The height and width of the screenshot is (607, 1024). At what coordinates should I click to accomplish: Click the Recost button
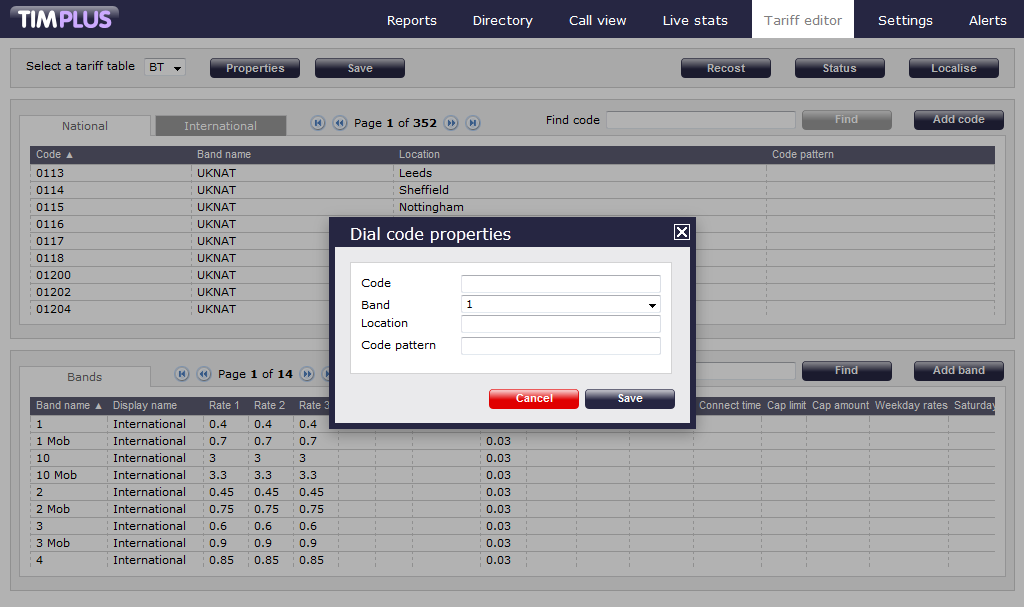pyautogui.click(x=725, y=68)
